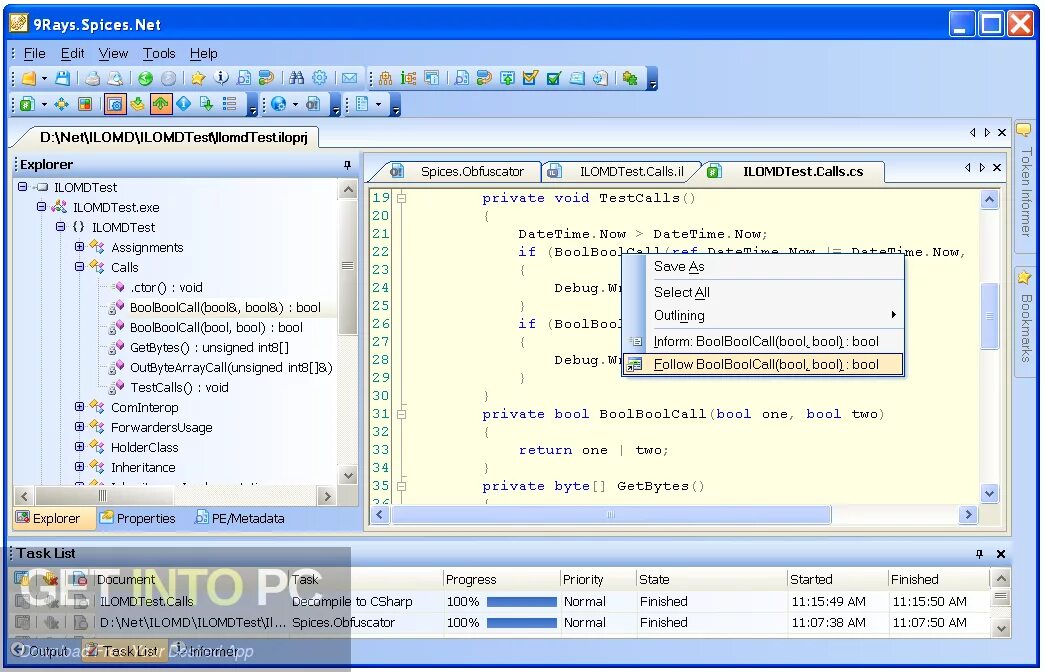Viewport: 1045px width, 672px height.
Task: Open the Outlining submenu
Action: pyautogui.click(x=763, y=315)
